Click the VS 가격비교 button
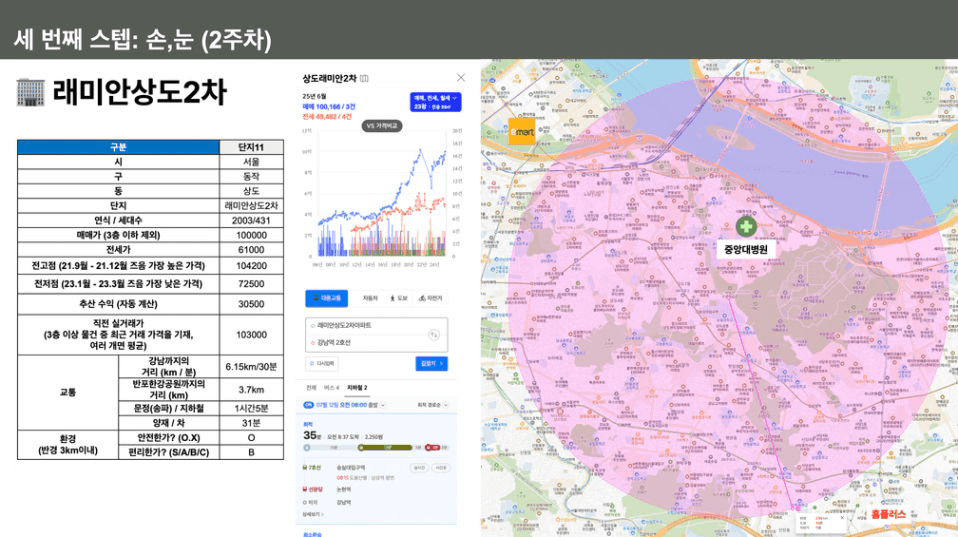 tap(382, 126)
